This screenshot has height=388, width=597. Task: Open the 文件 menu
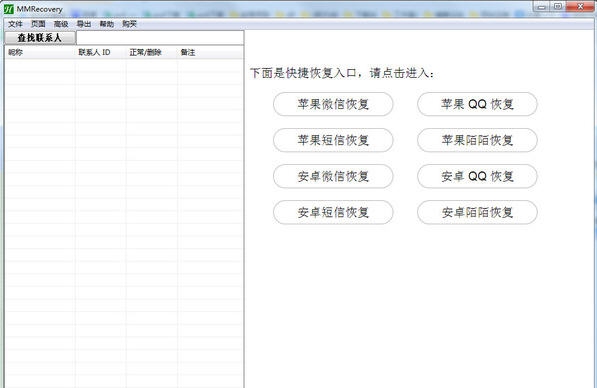[x=15, y=24]
